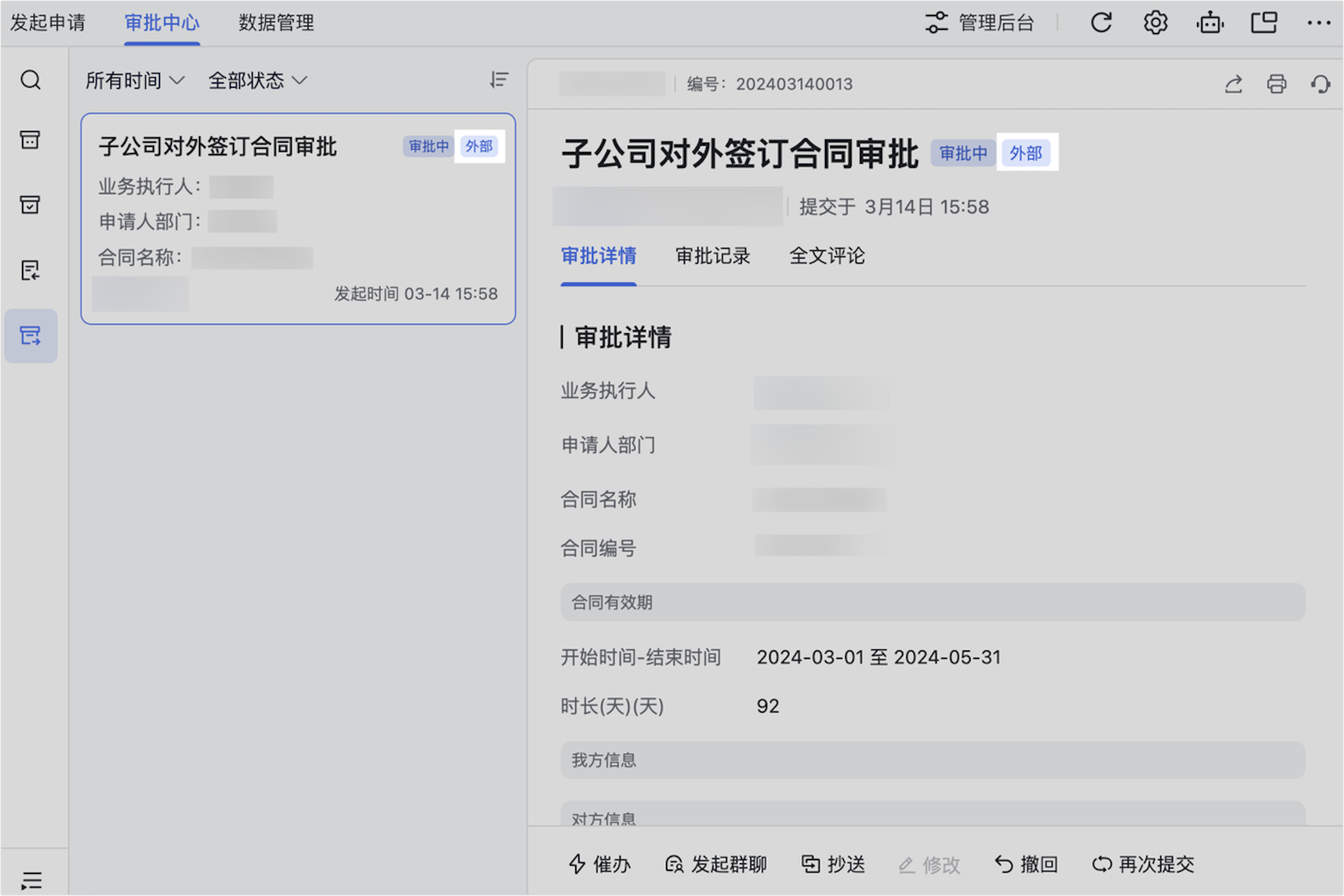Viewport: 1344px width, 896px height.
Task: Click the 撤回 withdraw button
Action: tap(1026, 864)
